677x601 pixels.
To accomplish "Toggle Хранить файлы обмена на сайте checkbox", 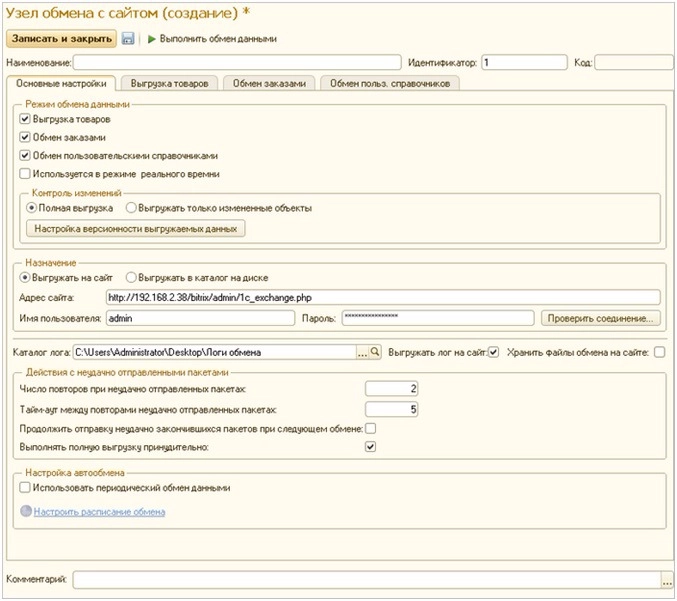I will 659,352.
